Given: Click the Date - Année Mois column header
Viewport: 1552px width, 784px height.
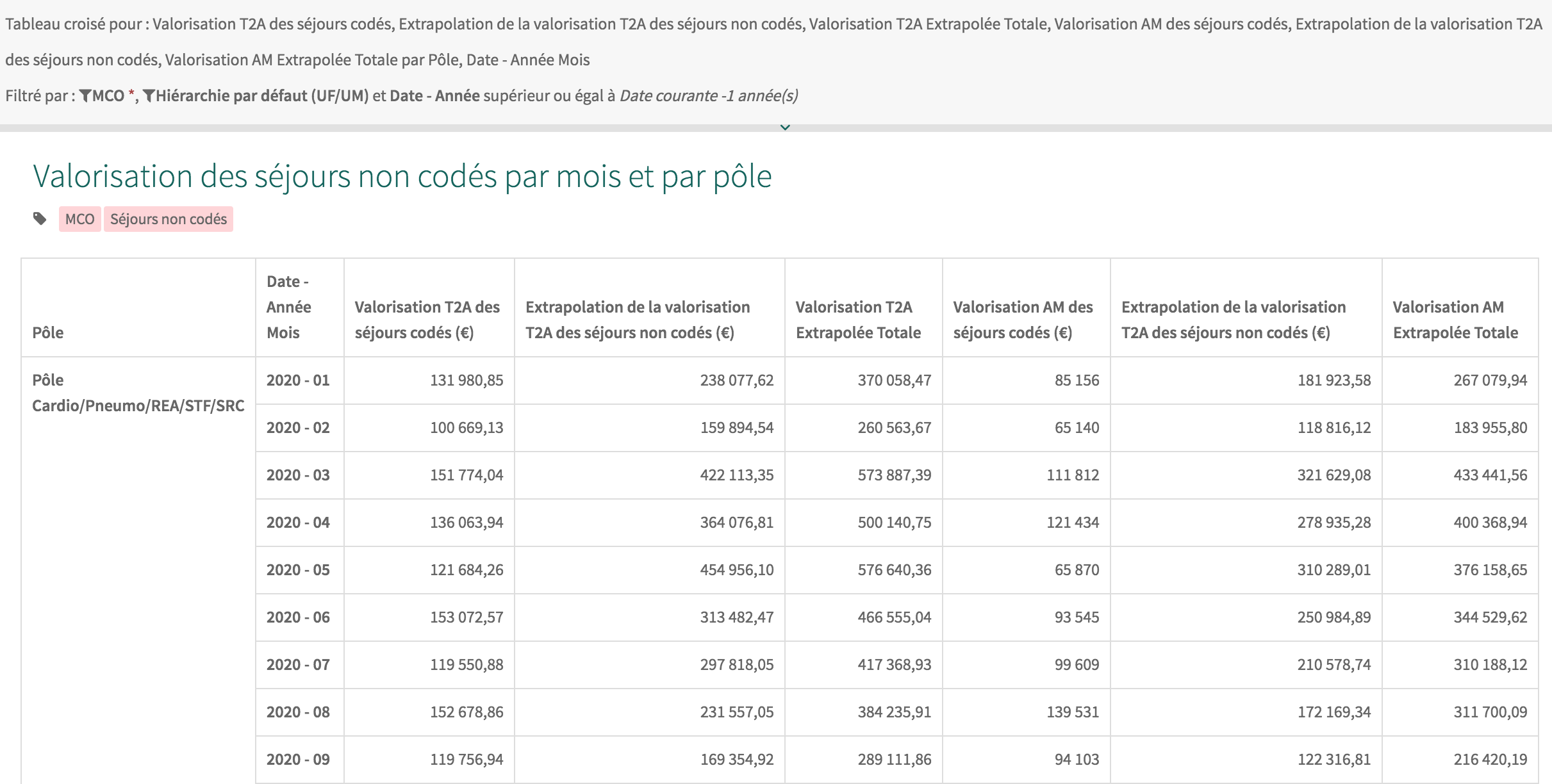Looking at the screenshot, I should [288, 307].
